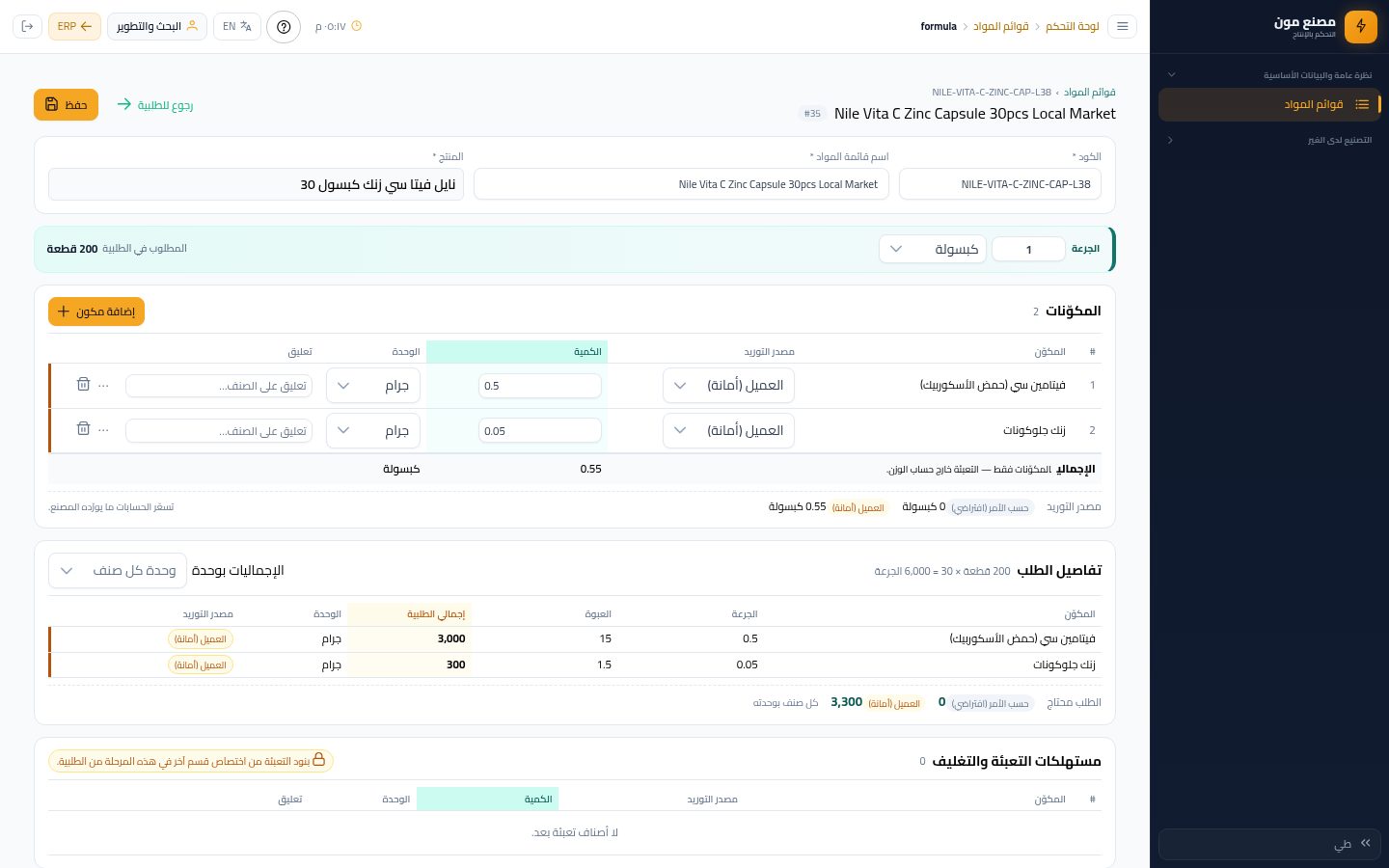Image resolution: width=1389 pixels, height=868 pixels.
Task: Add a component with إضافة مكون
Action: pyautogui.click(x=96, y=312)
